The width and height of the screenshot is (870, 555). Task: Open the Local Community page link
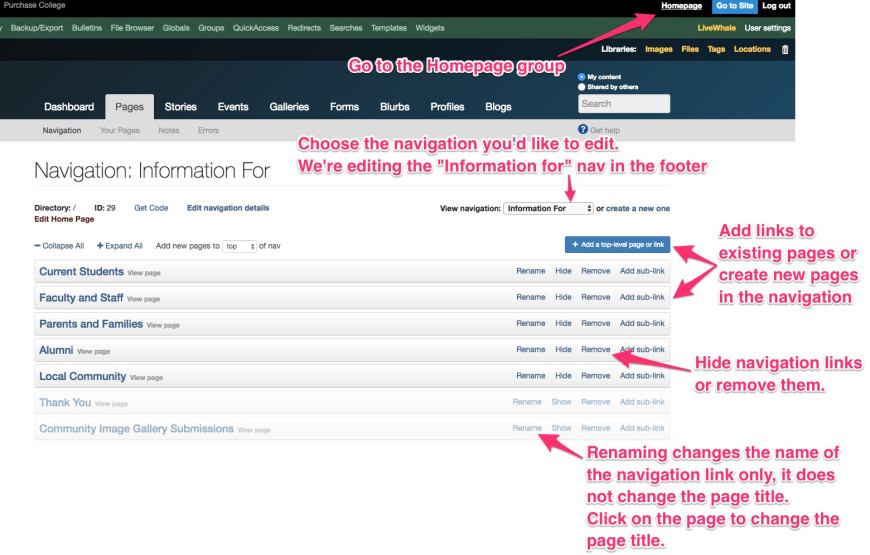coord(83,376)
